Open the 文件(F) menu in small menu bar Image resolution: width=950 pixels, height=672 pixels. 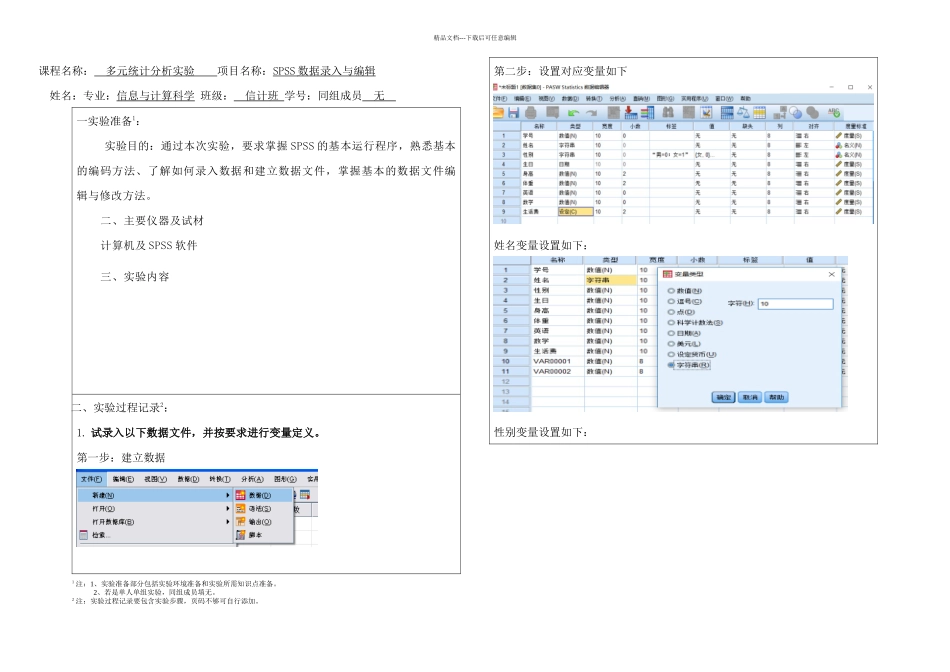point(91,479)
